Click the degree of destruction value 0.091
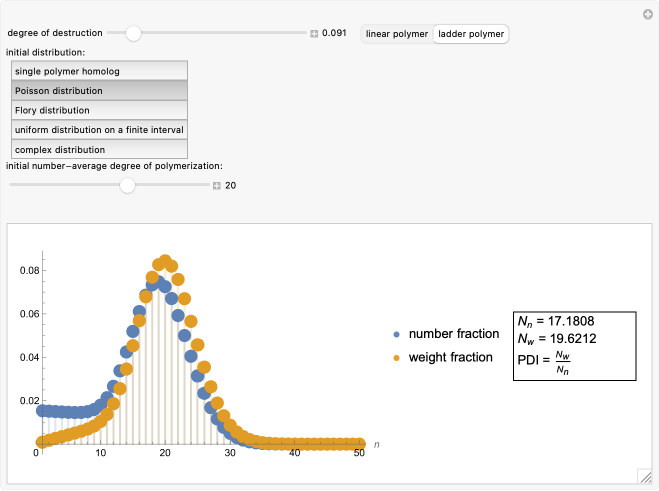Screen dimensions: 659x491 (334, 34)
